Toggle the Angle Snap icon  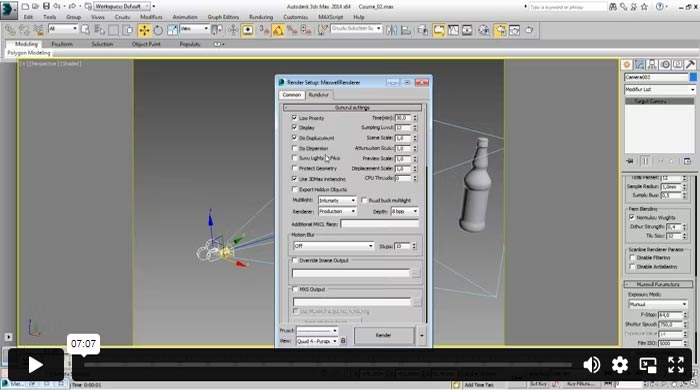pyautogui.click(x=278, y=30)
